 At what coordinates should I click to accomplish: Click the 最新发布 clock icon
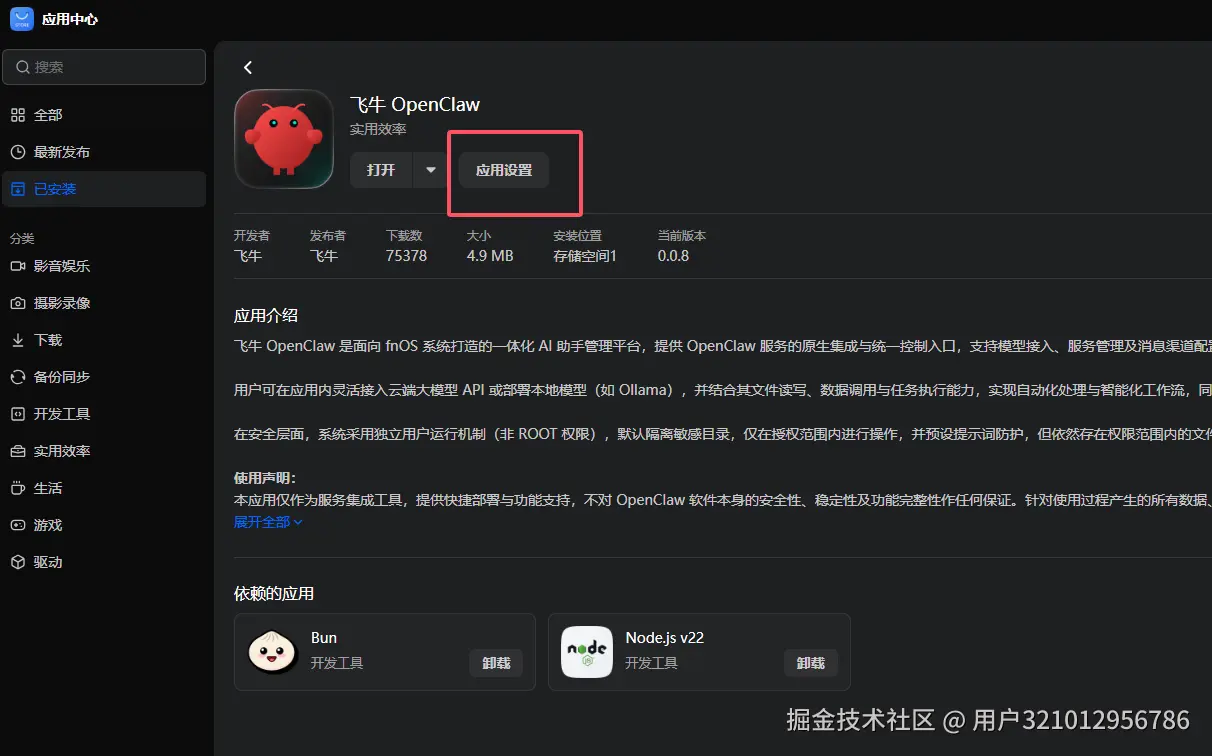pyautogui.click(x=18, y=152)
